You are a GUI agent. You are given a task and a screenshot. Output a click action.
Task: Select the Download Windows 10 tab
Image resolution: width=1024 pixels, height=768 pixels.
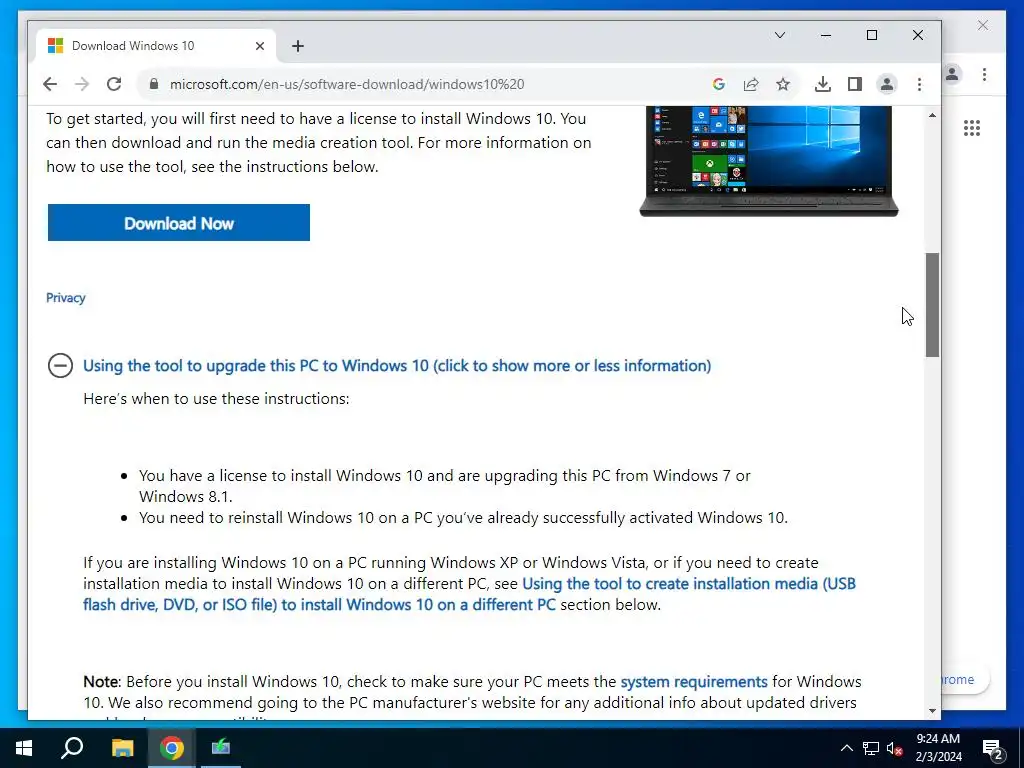[x=155, y=46]
